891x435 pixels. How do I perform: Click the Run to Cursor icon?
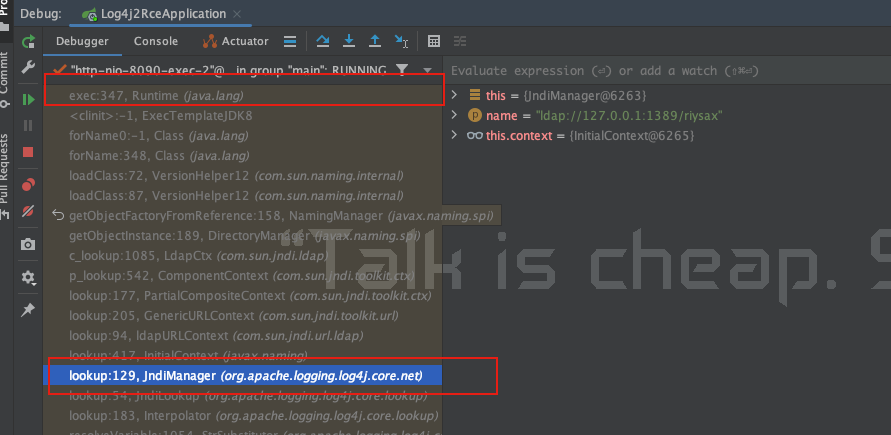click(401, 41)
